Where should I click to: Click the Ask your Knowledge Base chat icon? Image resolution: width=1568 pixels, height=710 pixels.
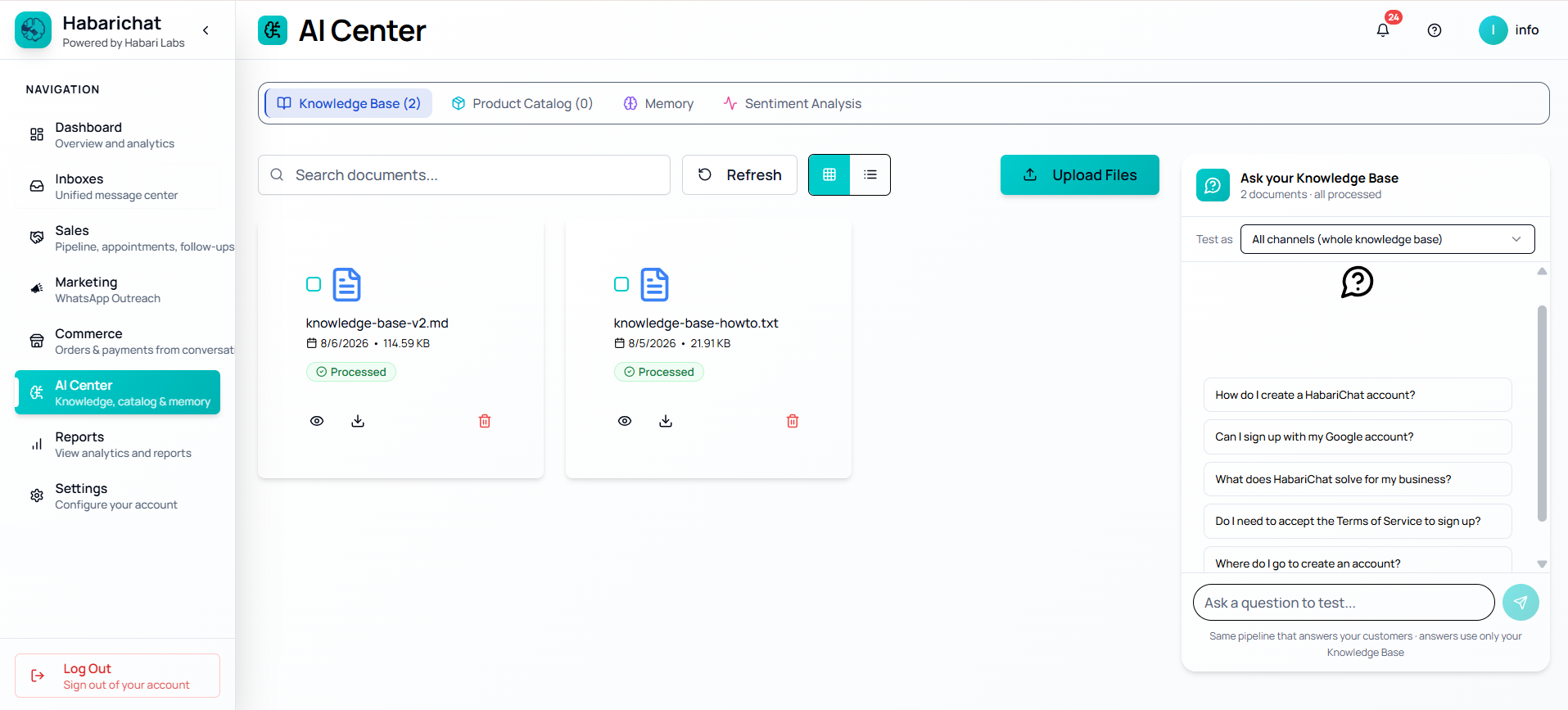1213,185
